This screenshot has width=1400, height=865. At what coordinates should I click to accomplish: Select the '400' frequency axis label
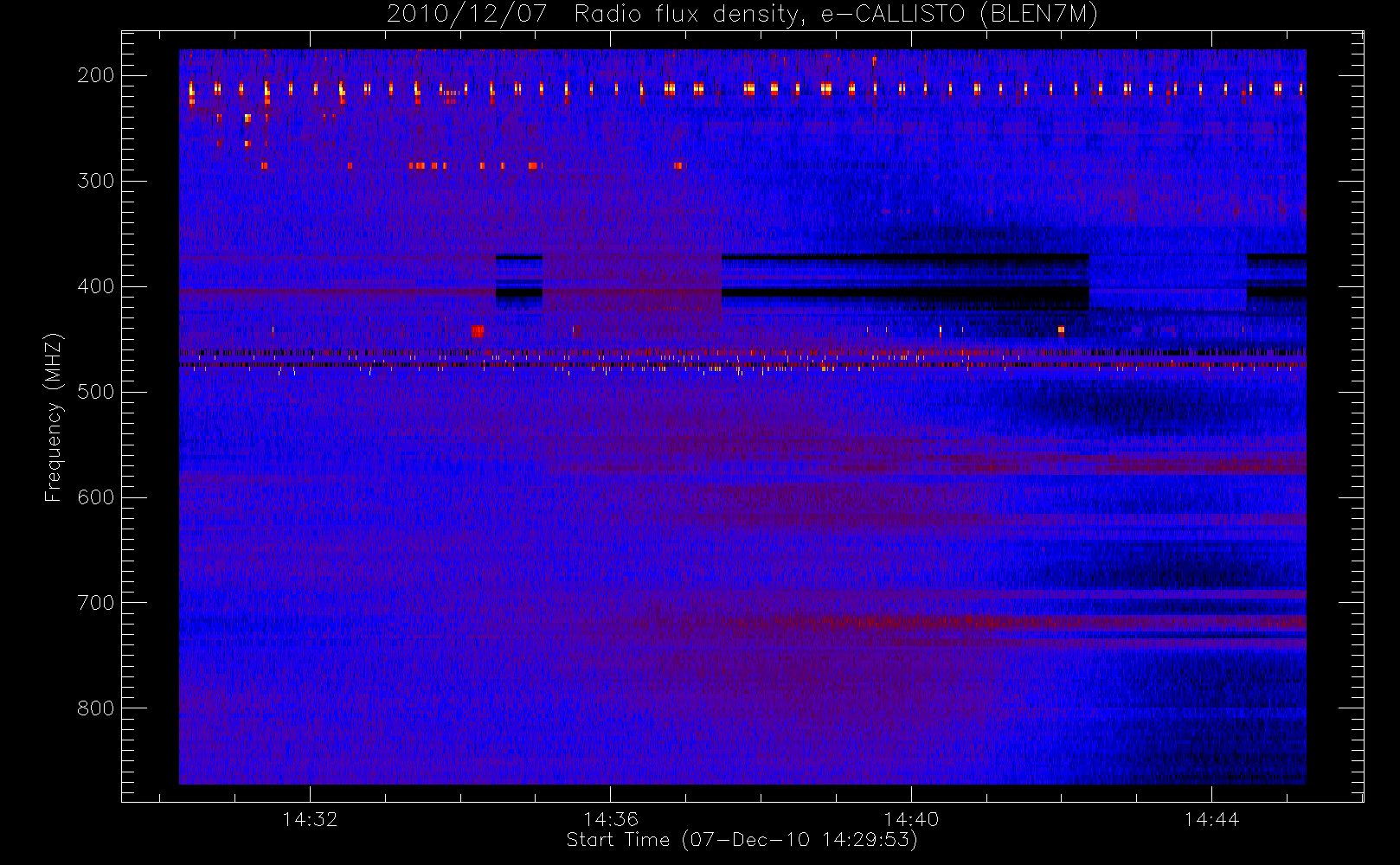[x=95, y=286]
